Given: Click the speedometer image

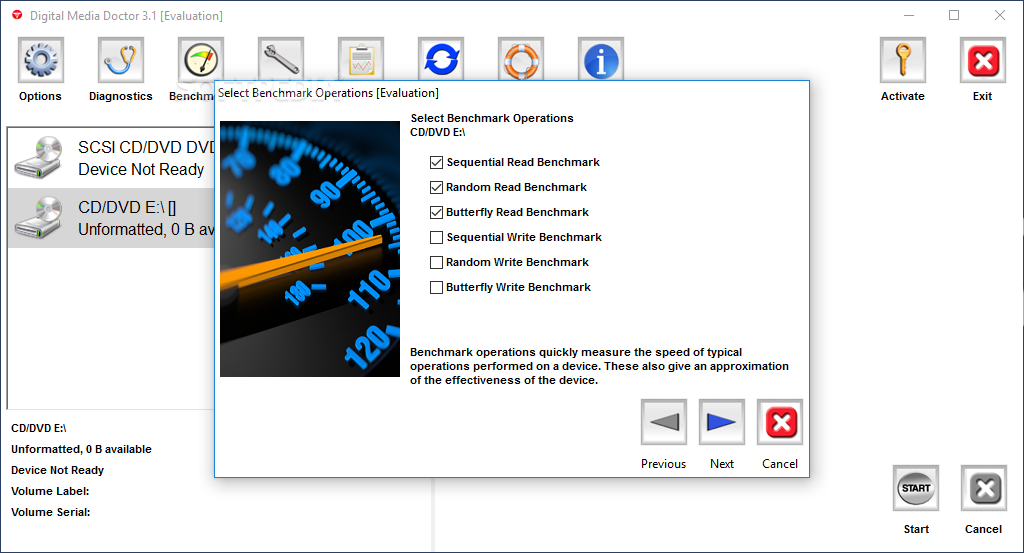Looking at the screenshot, I should click(310, 249).
